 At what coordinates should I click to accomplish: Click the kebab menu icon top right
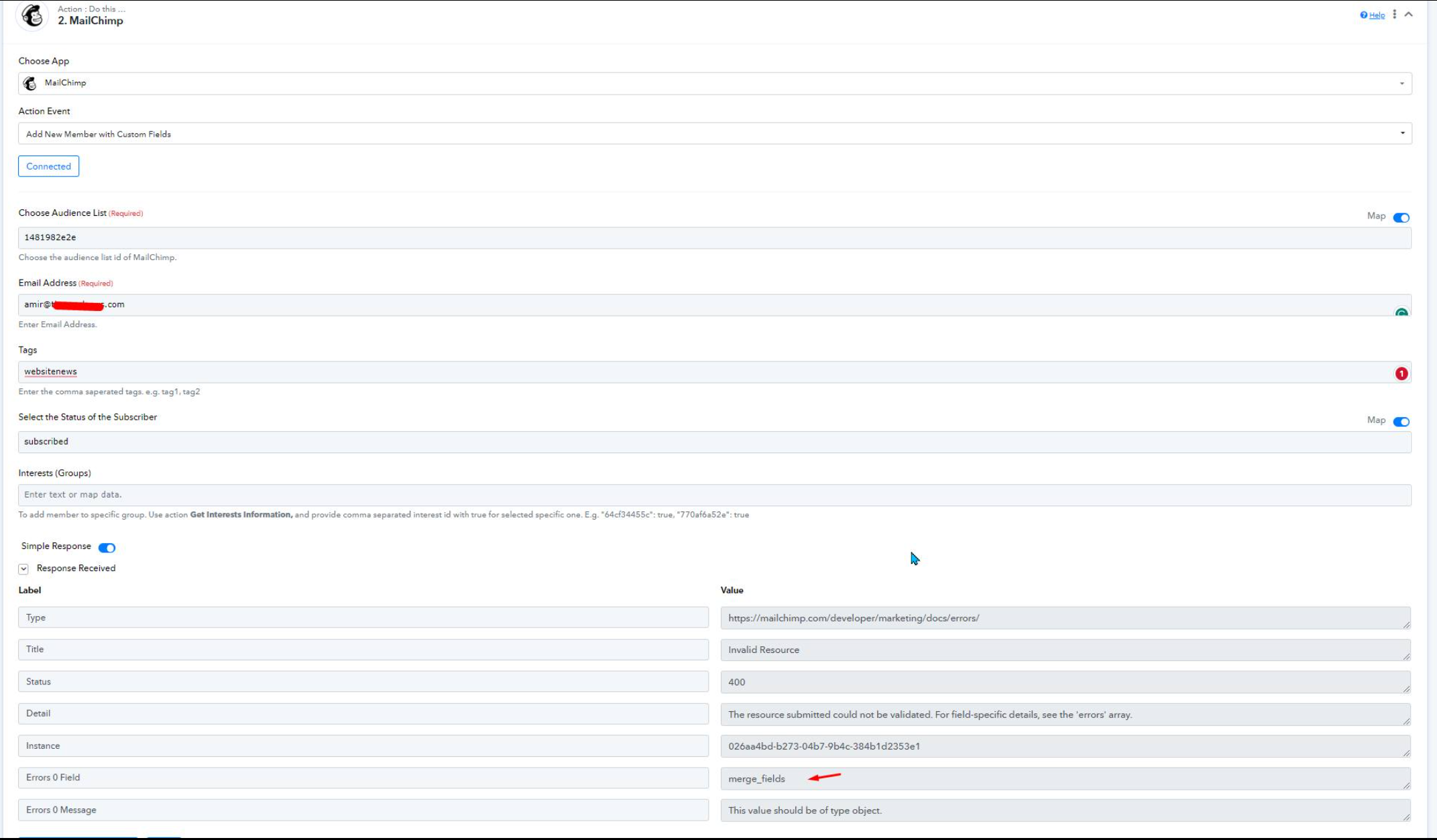(x=1395, y=13)
